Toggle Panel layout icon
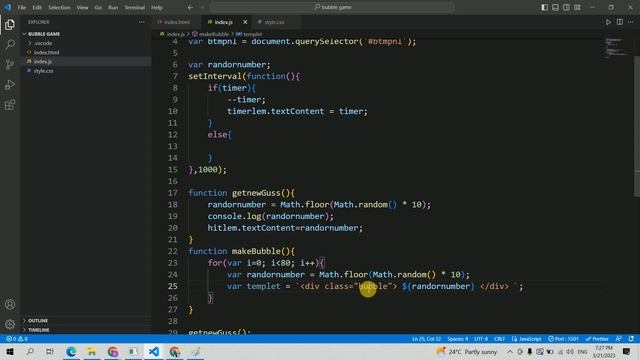Screen dimensions: 640x360 [556, 7]
